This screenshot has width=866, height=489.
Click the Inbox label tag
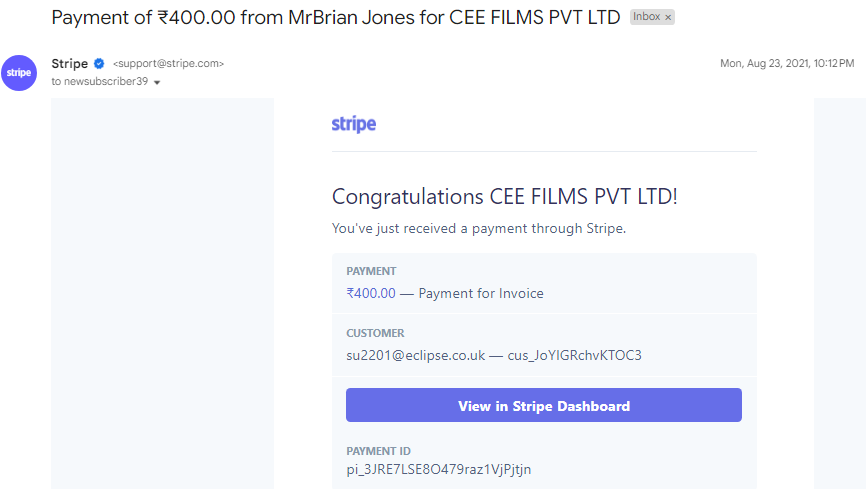coord(647,17)
